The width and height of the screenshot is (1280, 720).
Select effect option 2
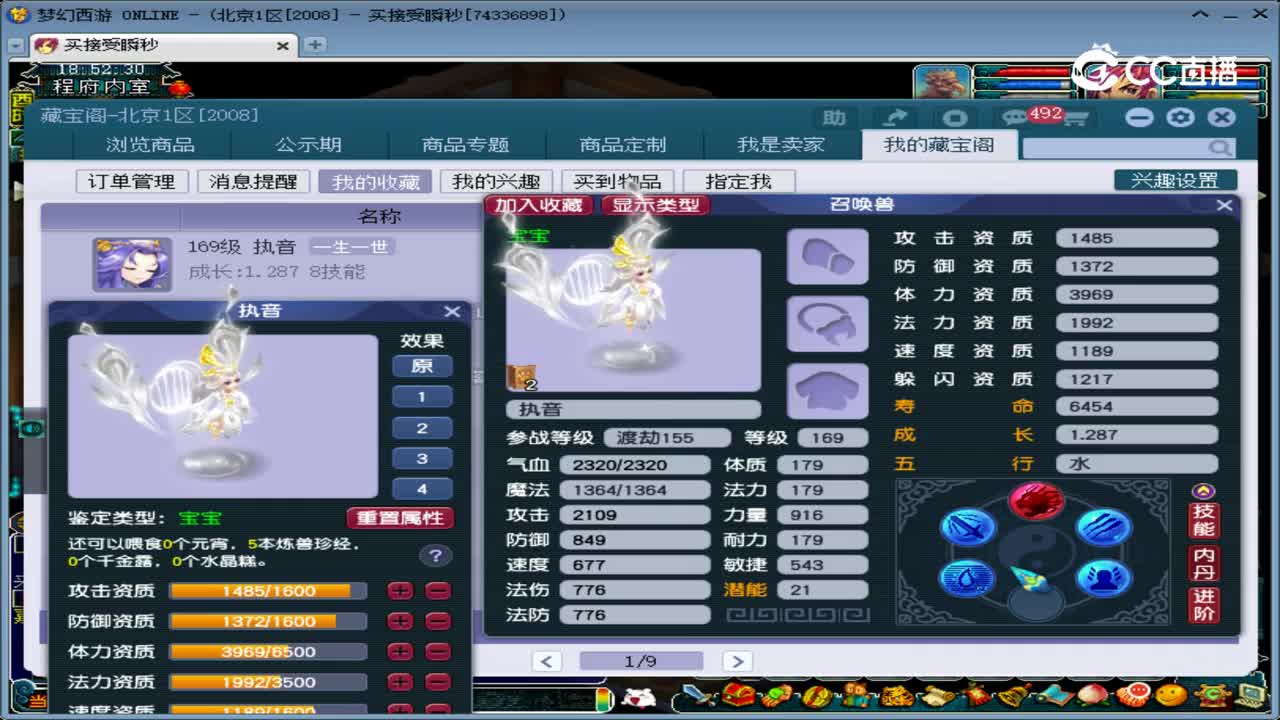[x=422, y=428]
